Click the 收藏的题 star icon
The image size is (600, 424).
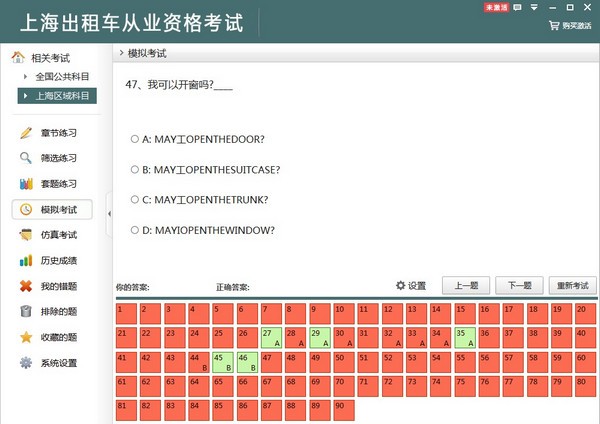point(26,337)
